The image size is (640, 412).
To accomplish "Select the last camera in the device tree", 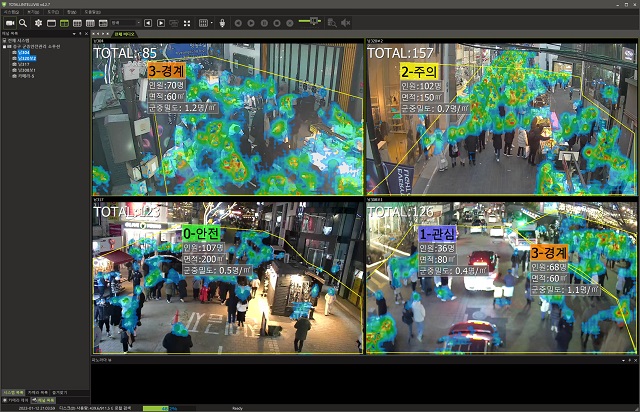I will (26, 75).
